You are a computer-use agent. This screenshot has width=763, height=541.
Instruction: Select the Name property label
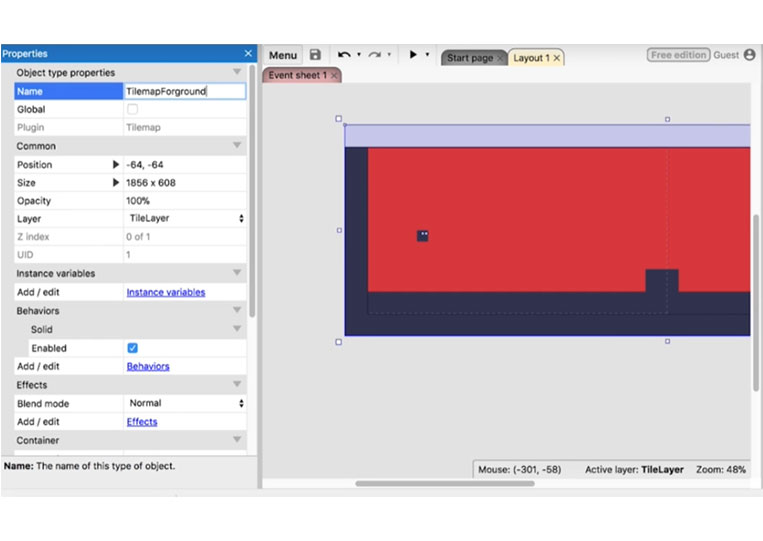click(30, 91)
